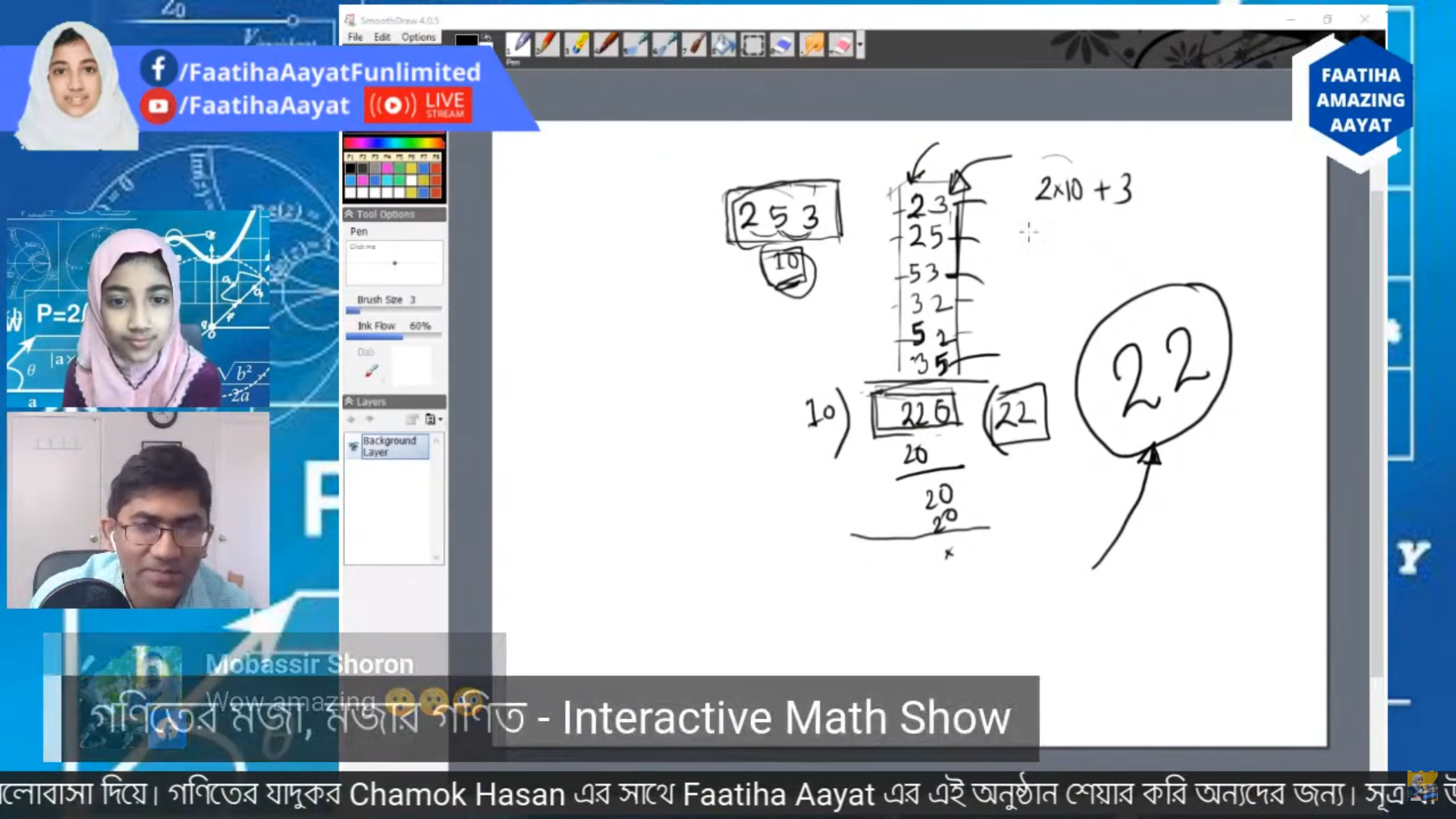
Task: Select the Pen tool numbered 1
Action: 518,44
